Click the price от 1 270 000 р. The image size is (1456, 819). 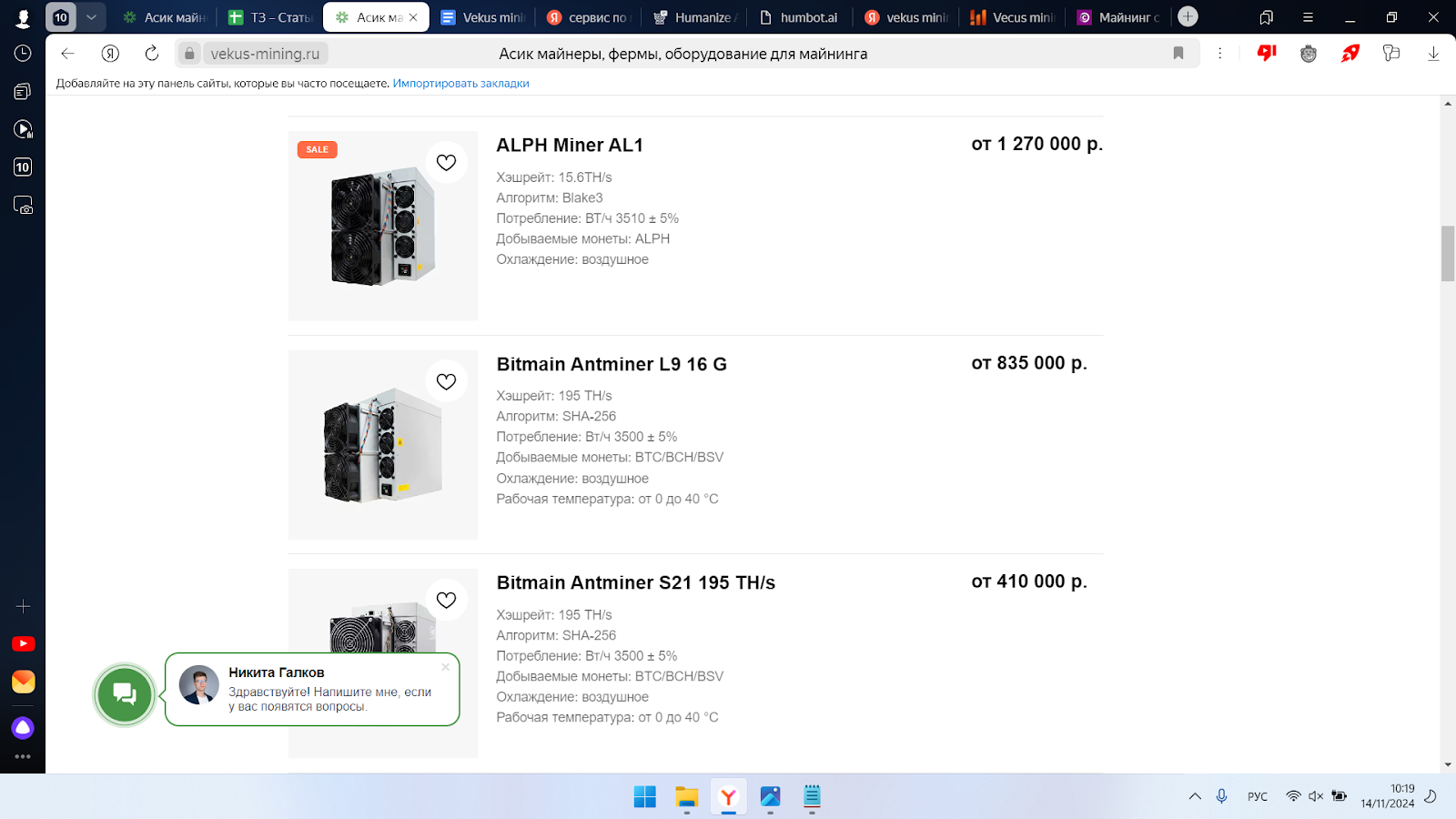pyautogui.click(x=1037, y=144)
